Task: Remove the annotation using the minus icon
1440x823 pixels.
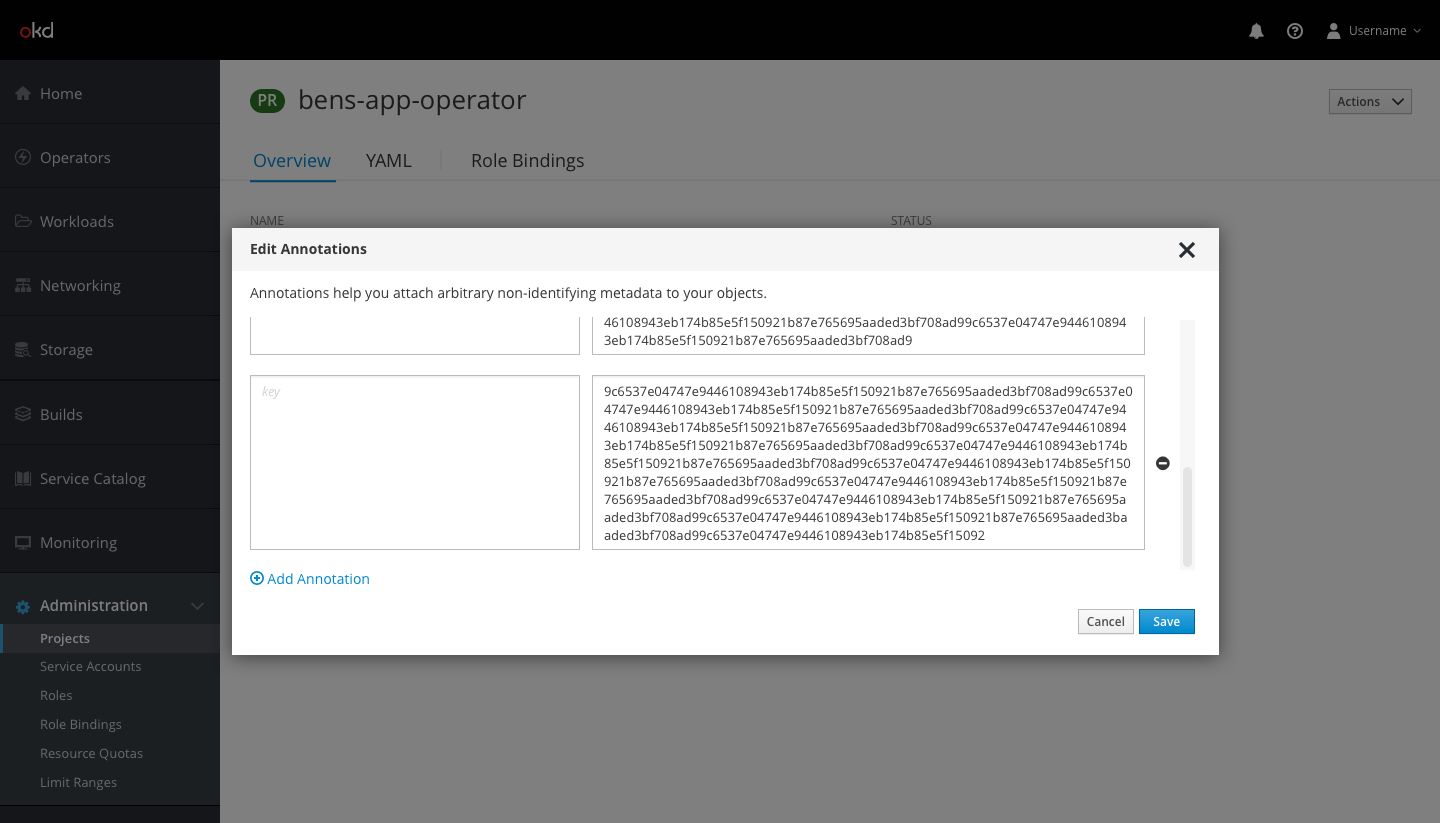Action: tap(1162, 463)
